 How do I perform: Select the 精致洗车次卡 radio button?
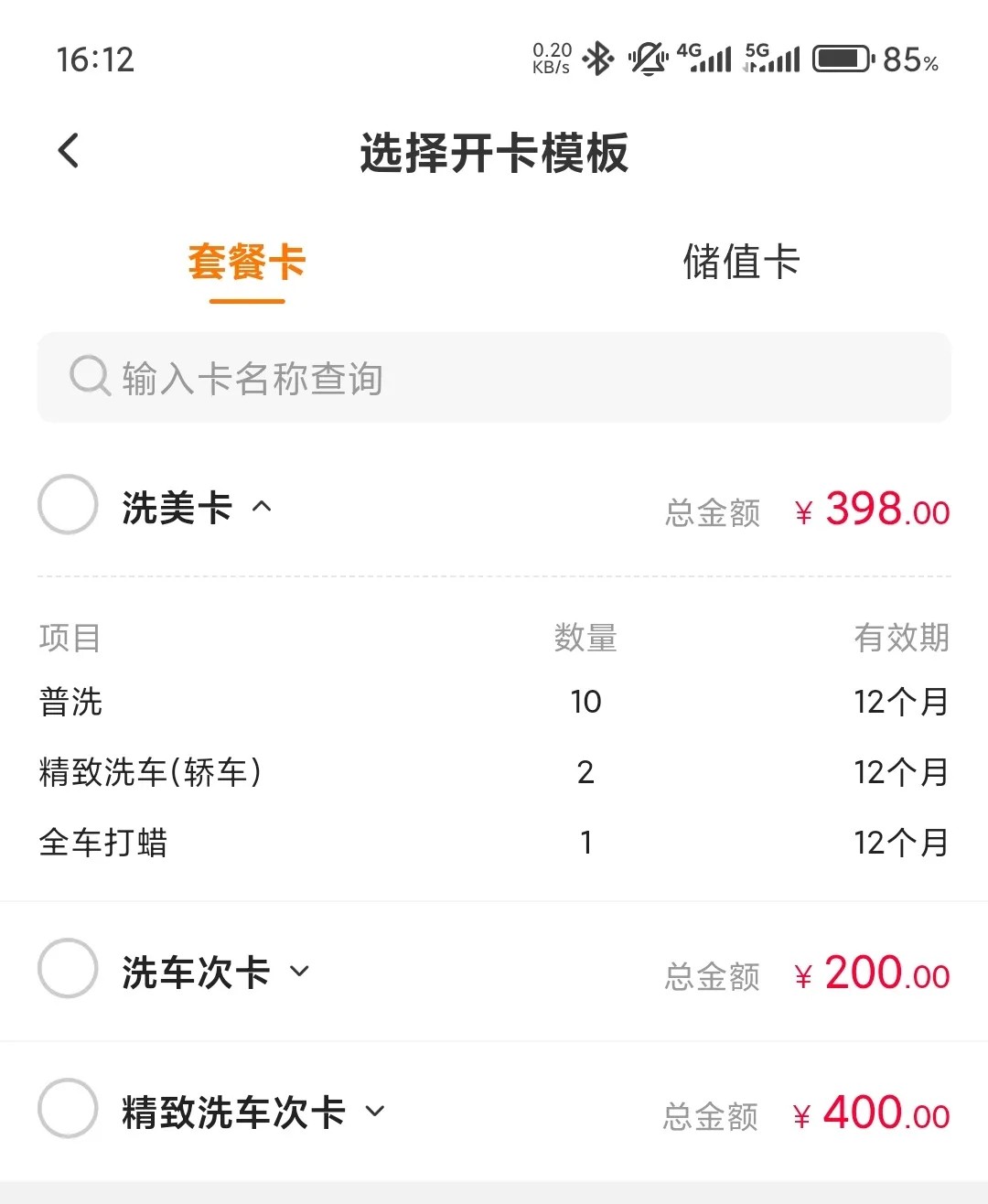tap(68, 1109)
